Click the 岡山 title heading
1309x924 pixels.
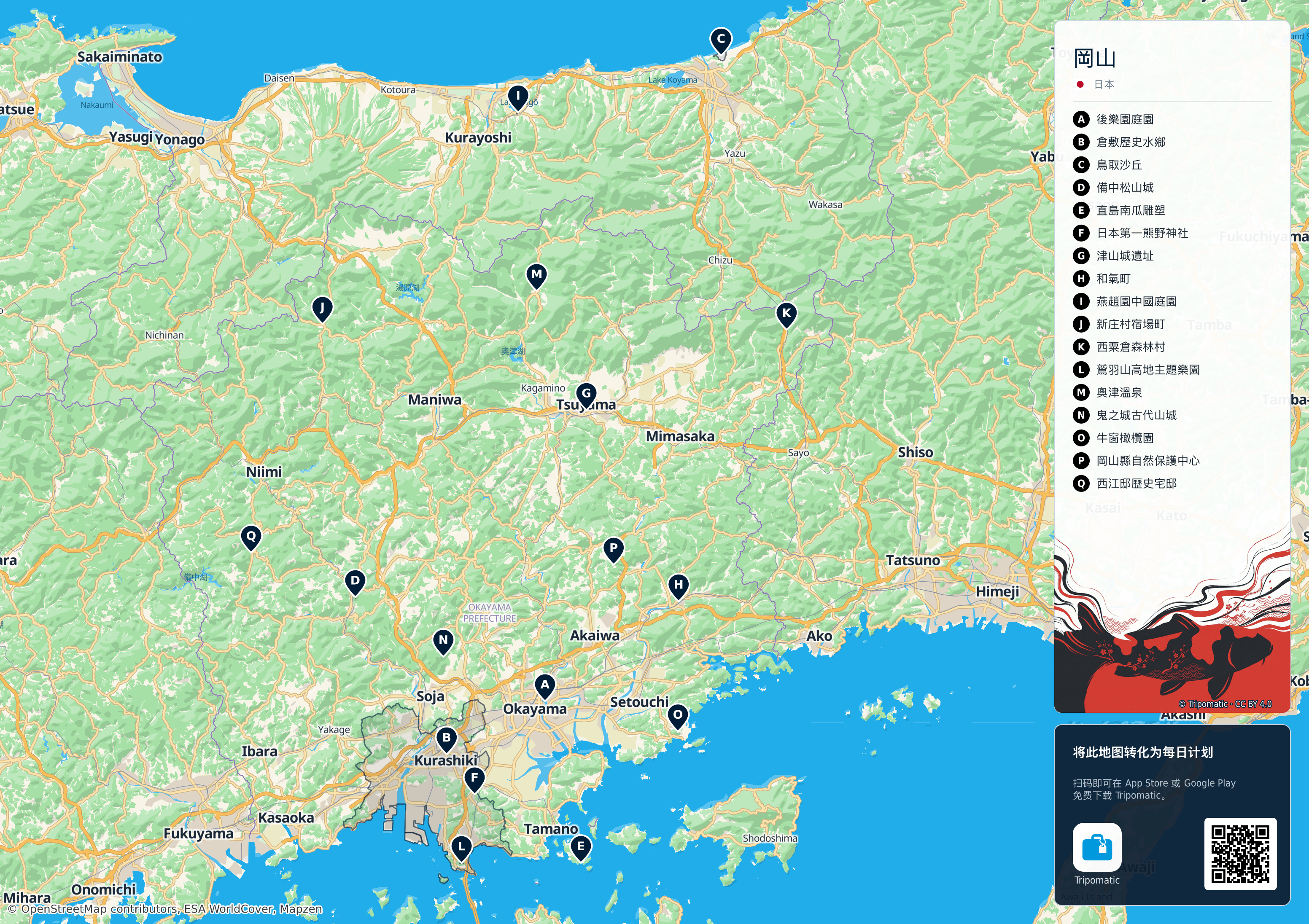[x=1095, y=58]
